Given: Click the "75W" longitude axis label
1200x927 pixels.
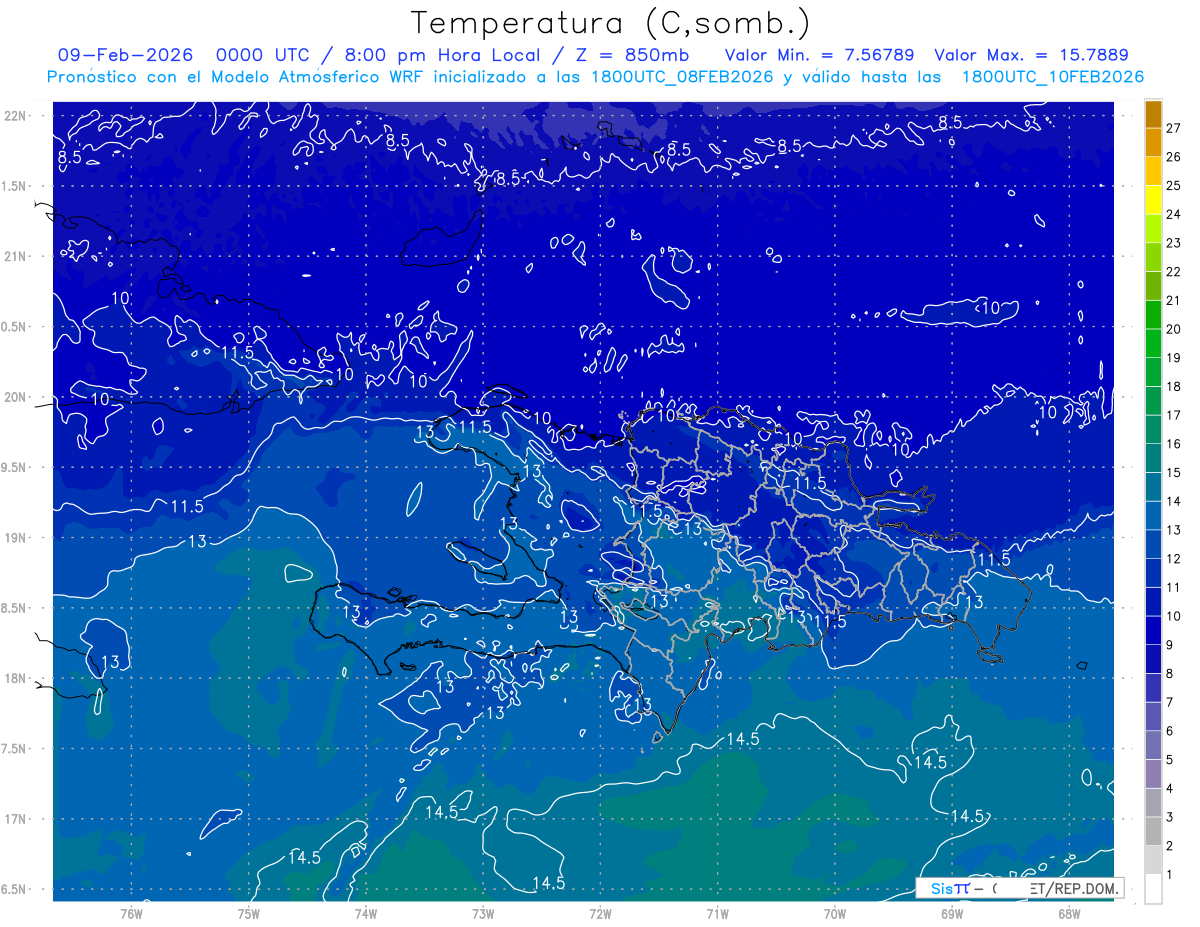Looking at the screenshot, I should (x=249, y=914).
